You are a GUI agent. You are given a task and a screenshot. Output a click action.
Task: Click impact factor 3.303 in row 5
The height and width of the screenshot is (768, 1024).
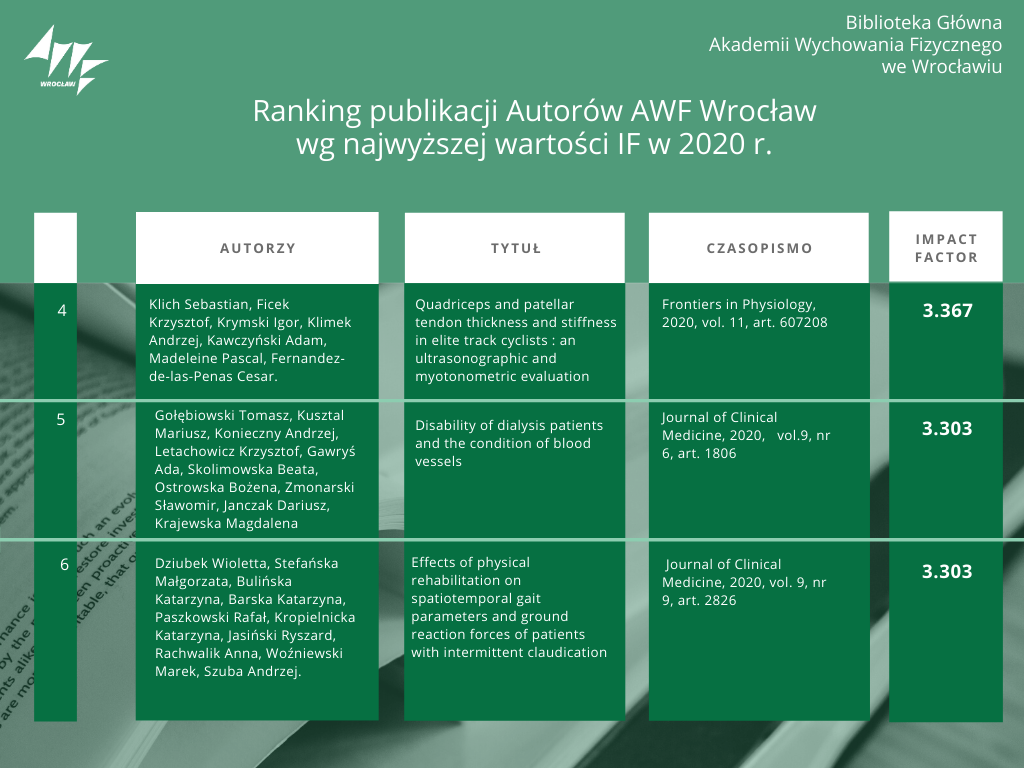(x=947, y=428)
